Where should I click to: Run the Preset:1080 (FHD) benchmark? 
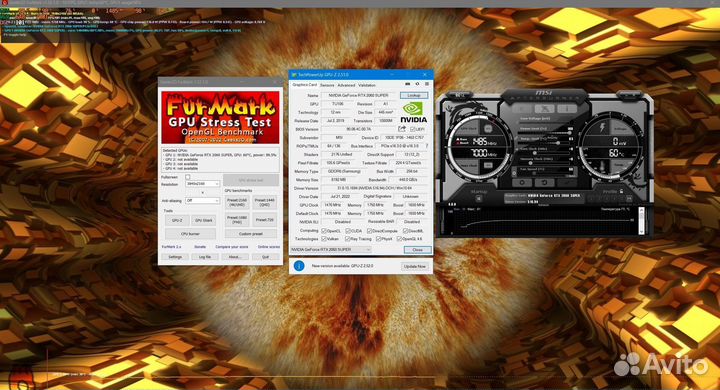coord(237,220)
